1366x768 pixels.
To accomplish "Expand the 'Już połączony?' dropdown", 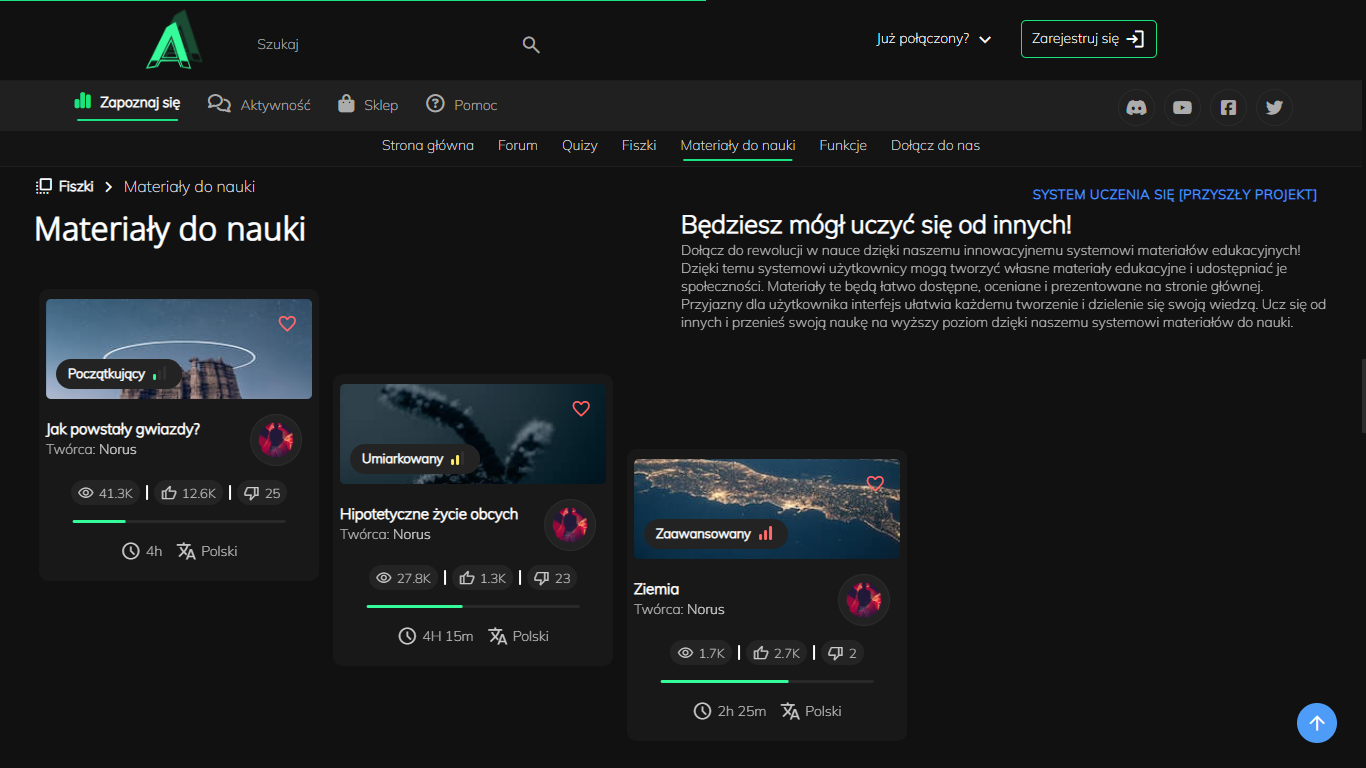I will point(933,39).
